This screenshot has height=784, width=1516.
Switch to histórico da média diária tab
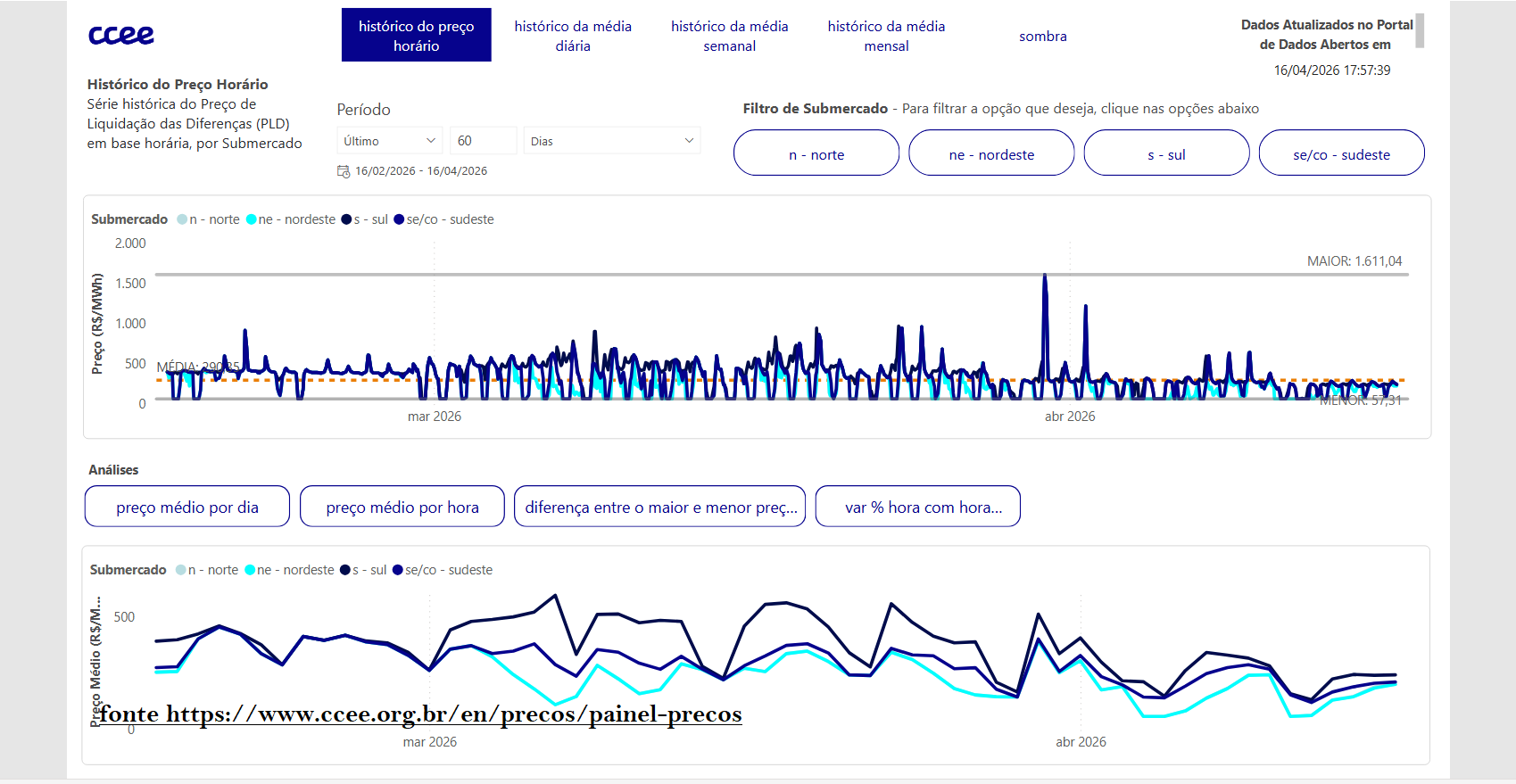[x=573, y=36]
